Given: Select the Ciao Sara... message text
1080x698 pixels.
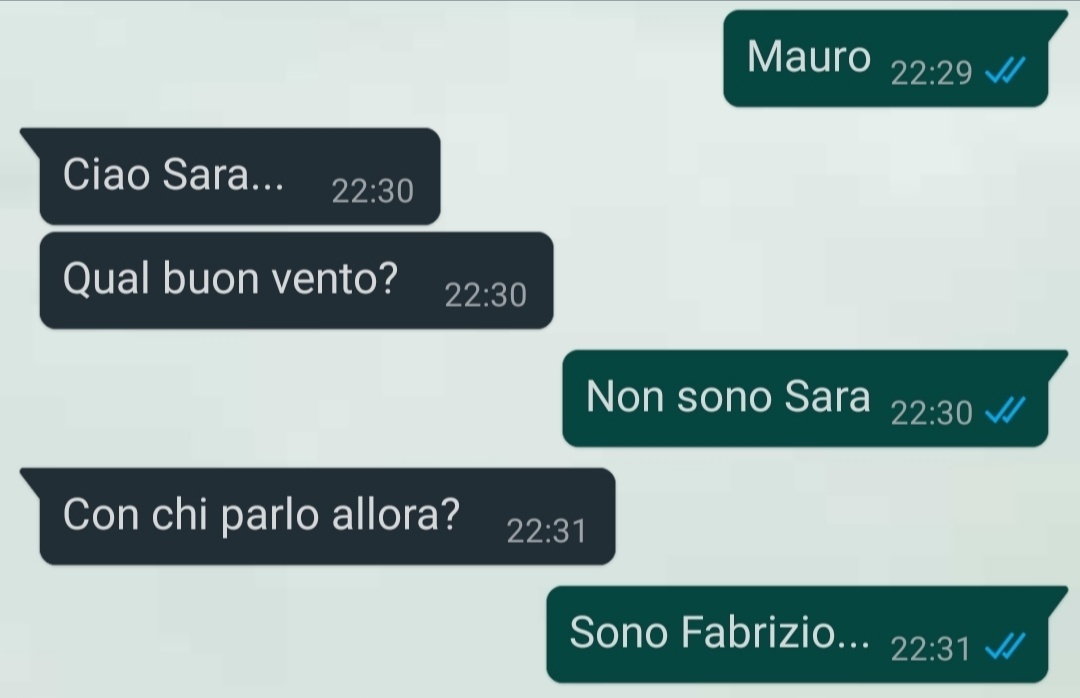Looking at the screenshot, I should [x=173, y=174].
